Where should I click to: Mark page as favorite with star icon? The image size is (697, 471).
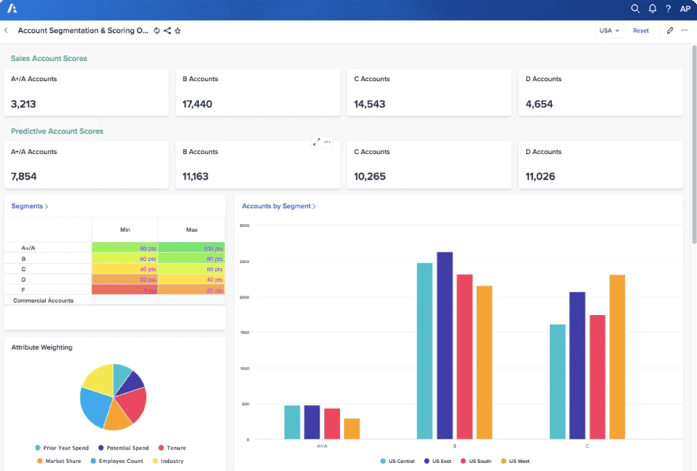[x=178, y=31]
